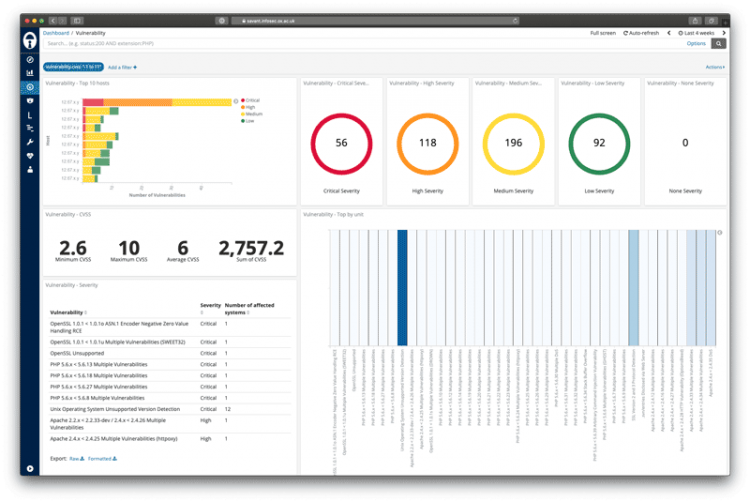
Task: Open the Monitoring heartbeat icon in sidebar
Action: click(x=30, y=156)
